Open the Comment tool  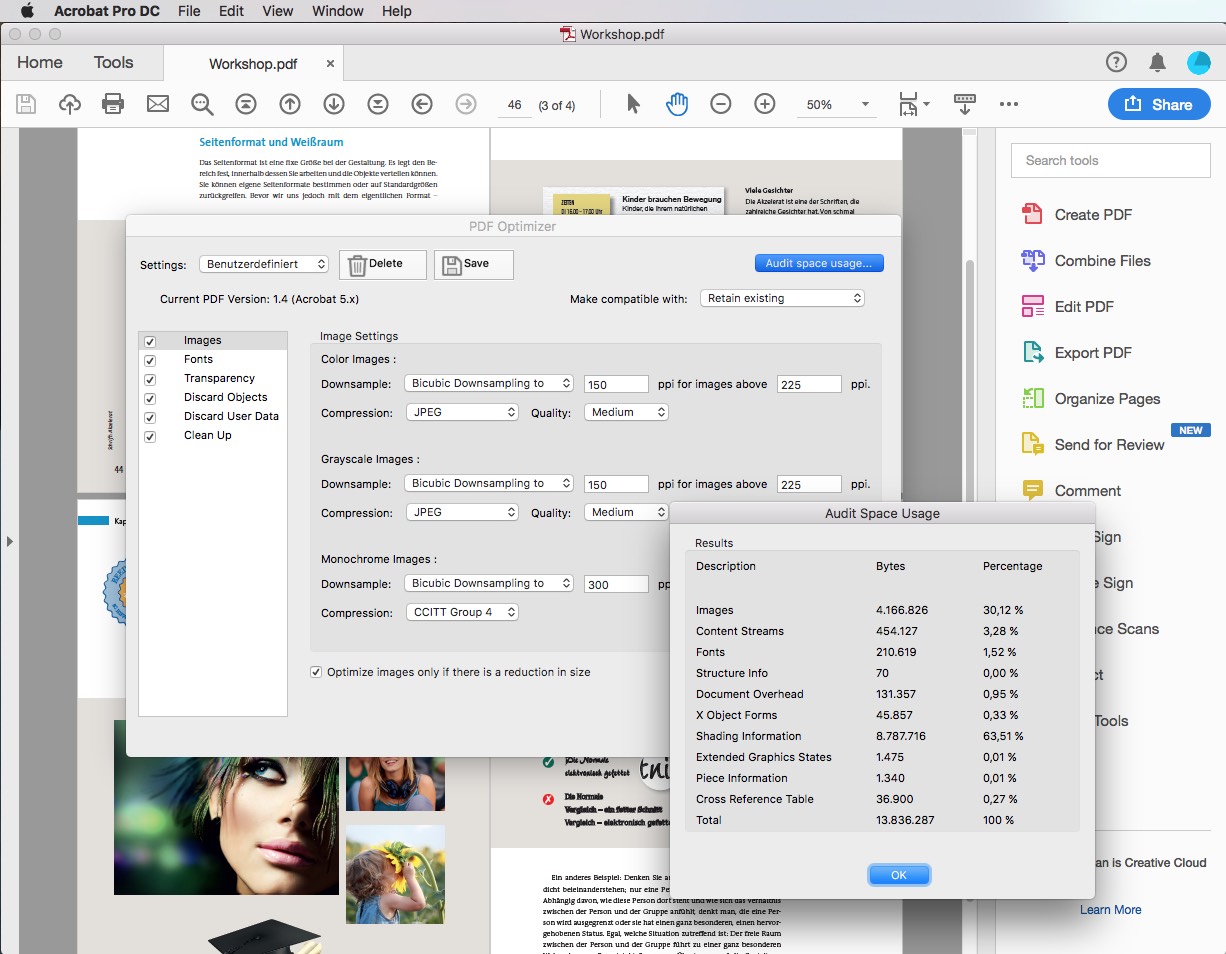(1070, 490)
